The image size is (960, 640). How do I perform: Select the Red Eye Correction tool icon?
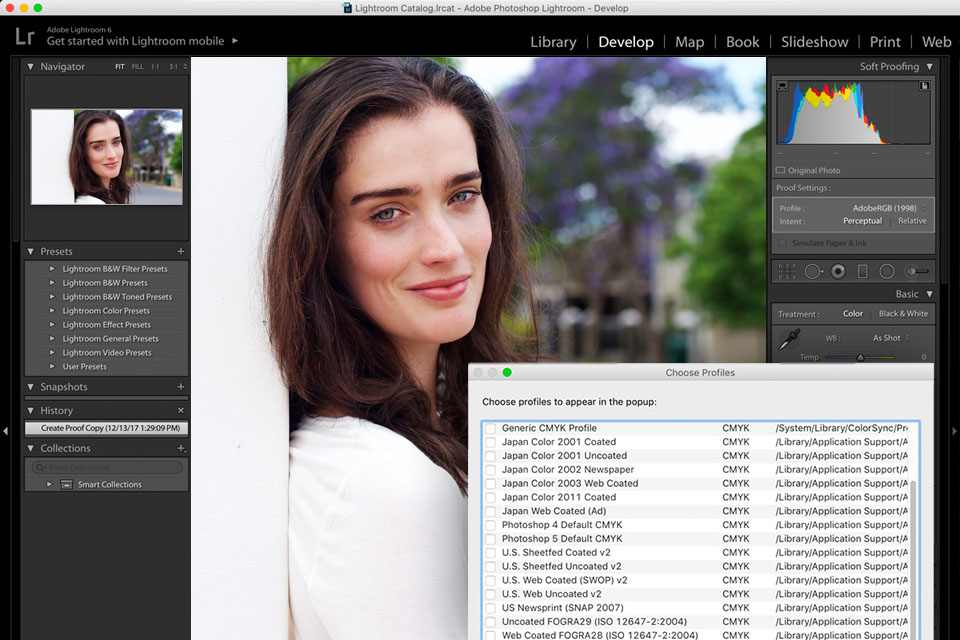pyautogui.click(x=838, y=271)
